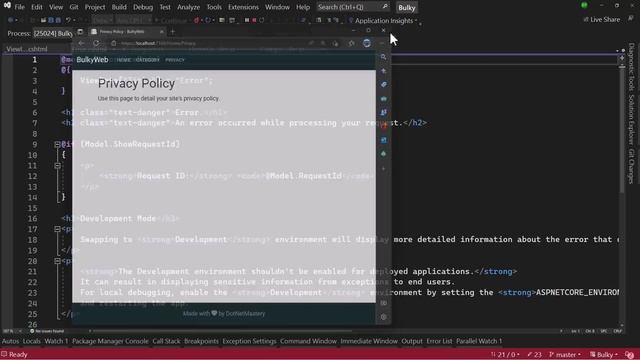Viewport: 640px width, 360px height.
Task: Open the Analyze menu
Action: 189,7
